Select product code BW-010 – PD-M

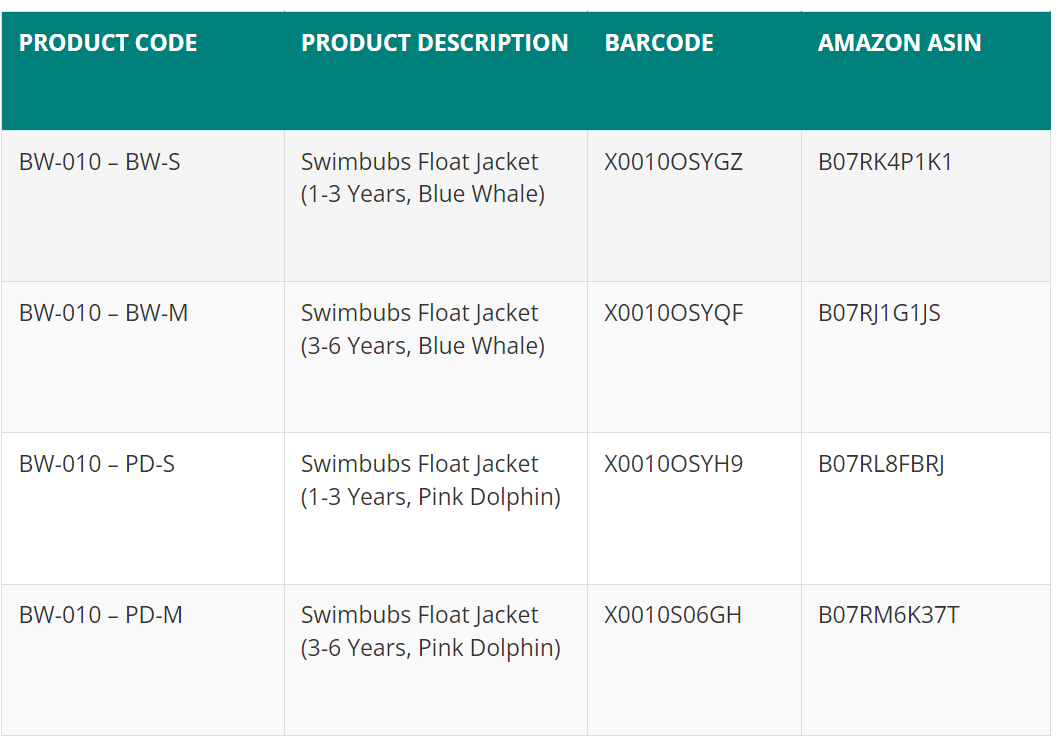point(101,615)
